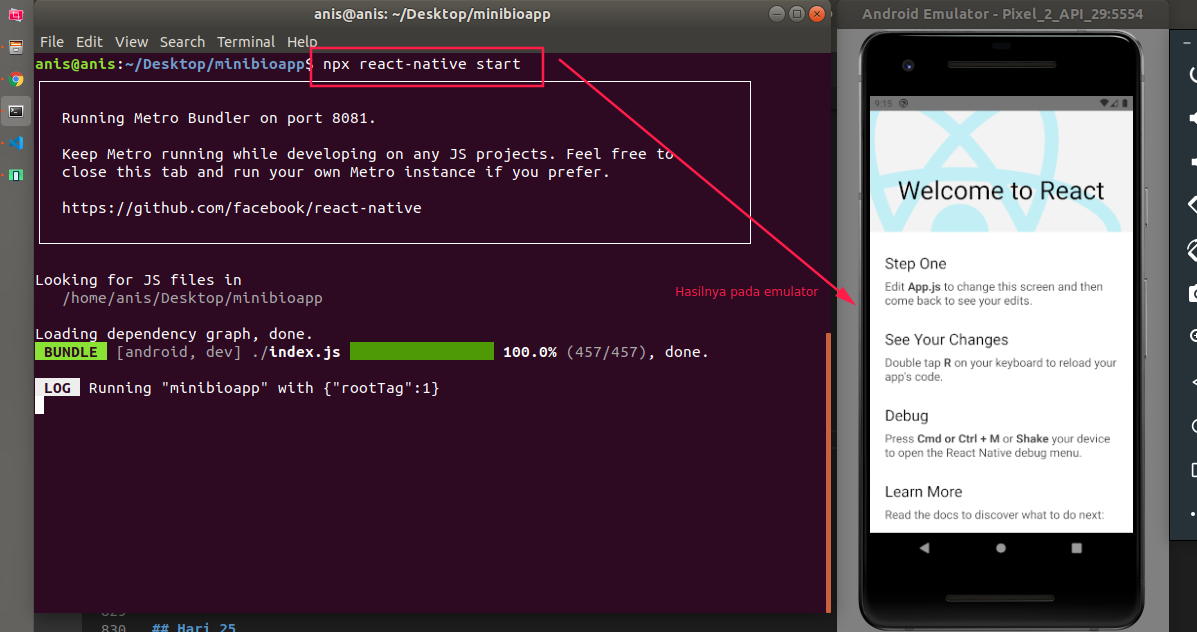
Task: Click the battery icon in the phone status bar
Action: click(x=1124, y=103)
